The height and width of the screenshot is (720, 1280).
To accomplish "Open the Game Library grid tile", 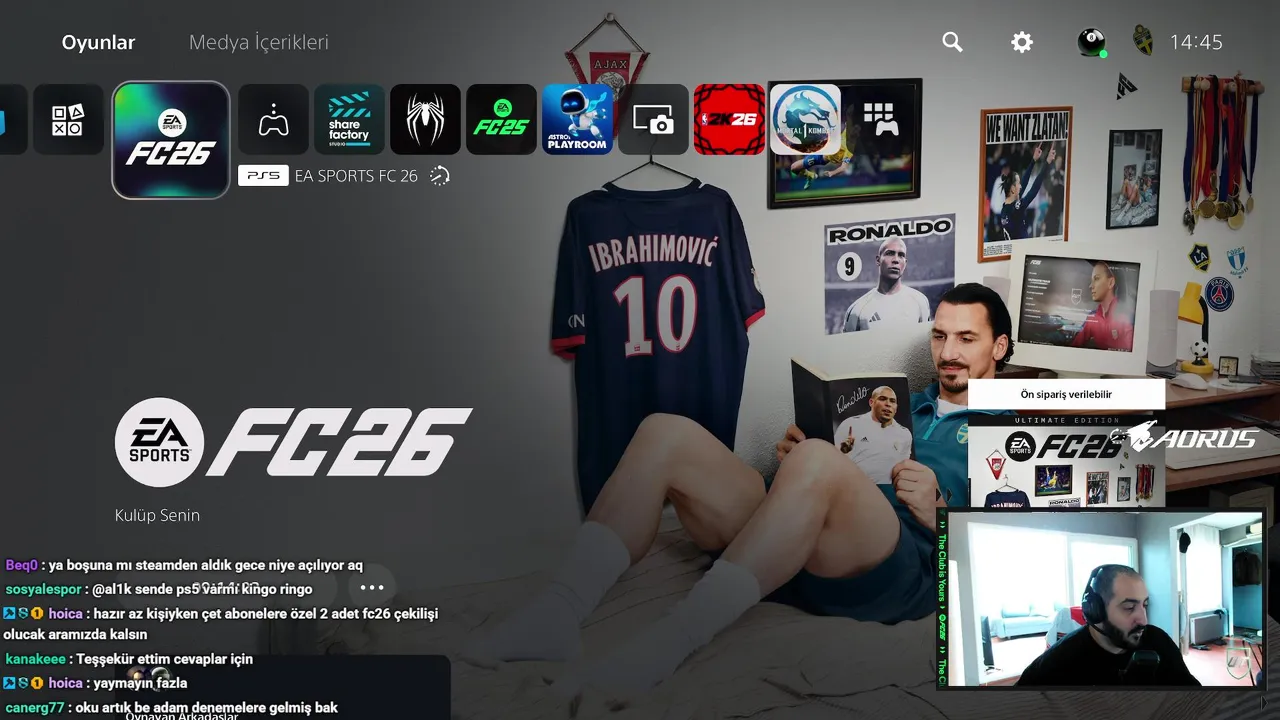I will click(x=881, y=119).
